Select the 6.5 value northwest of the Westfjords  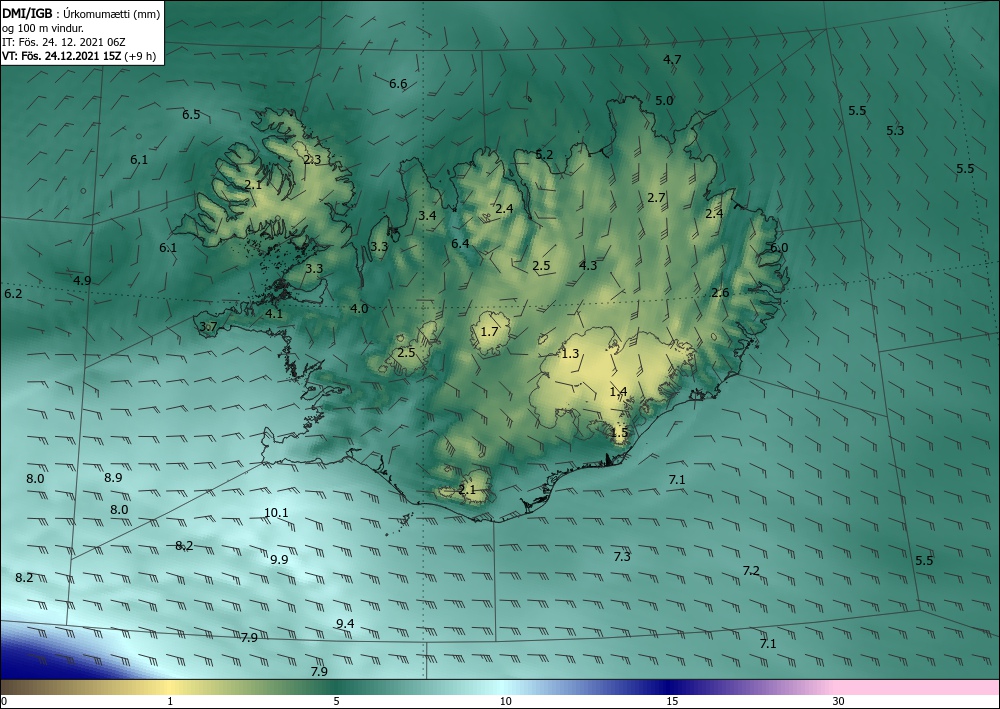point(191,115)
